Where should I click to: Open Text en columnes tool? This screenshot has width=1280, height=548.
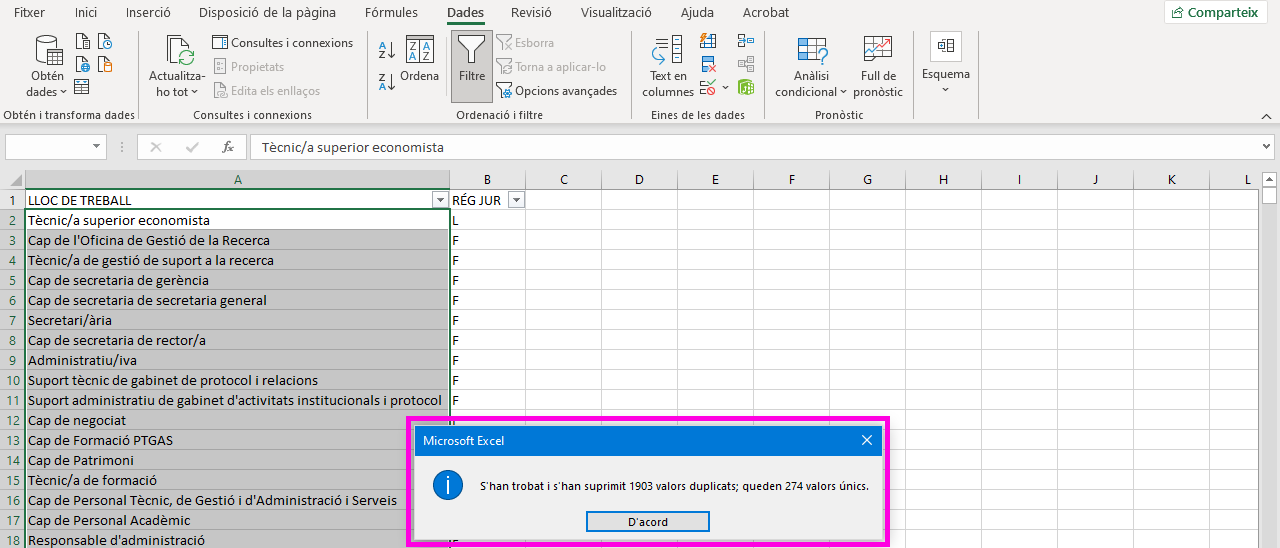tap(667, 67)
